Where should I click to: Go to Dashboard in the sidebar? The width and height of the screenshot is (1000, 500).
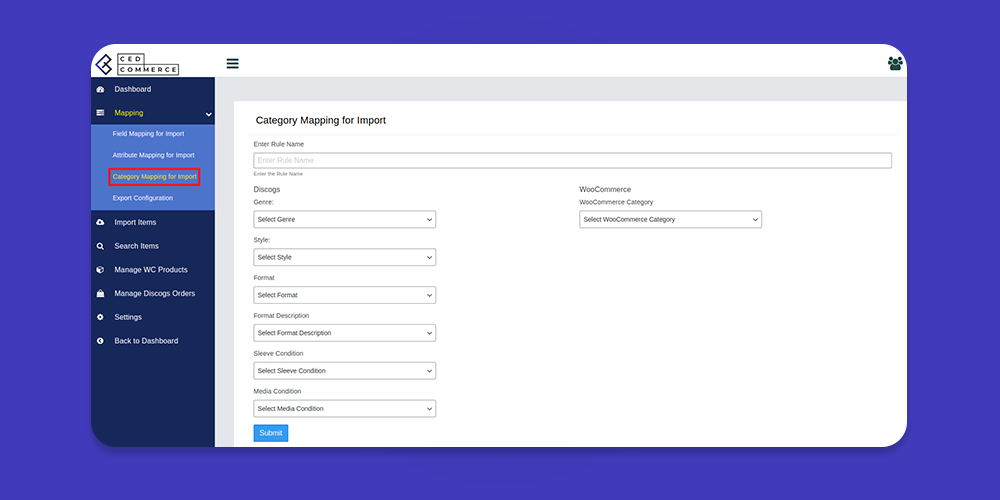133,89
